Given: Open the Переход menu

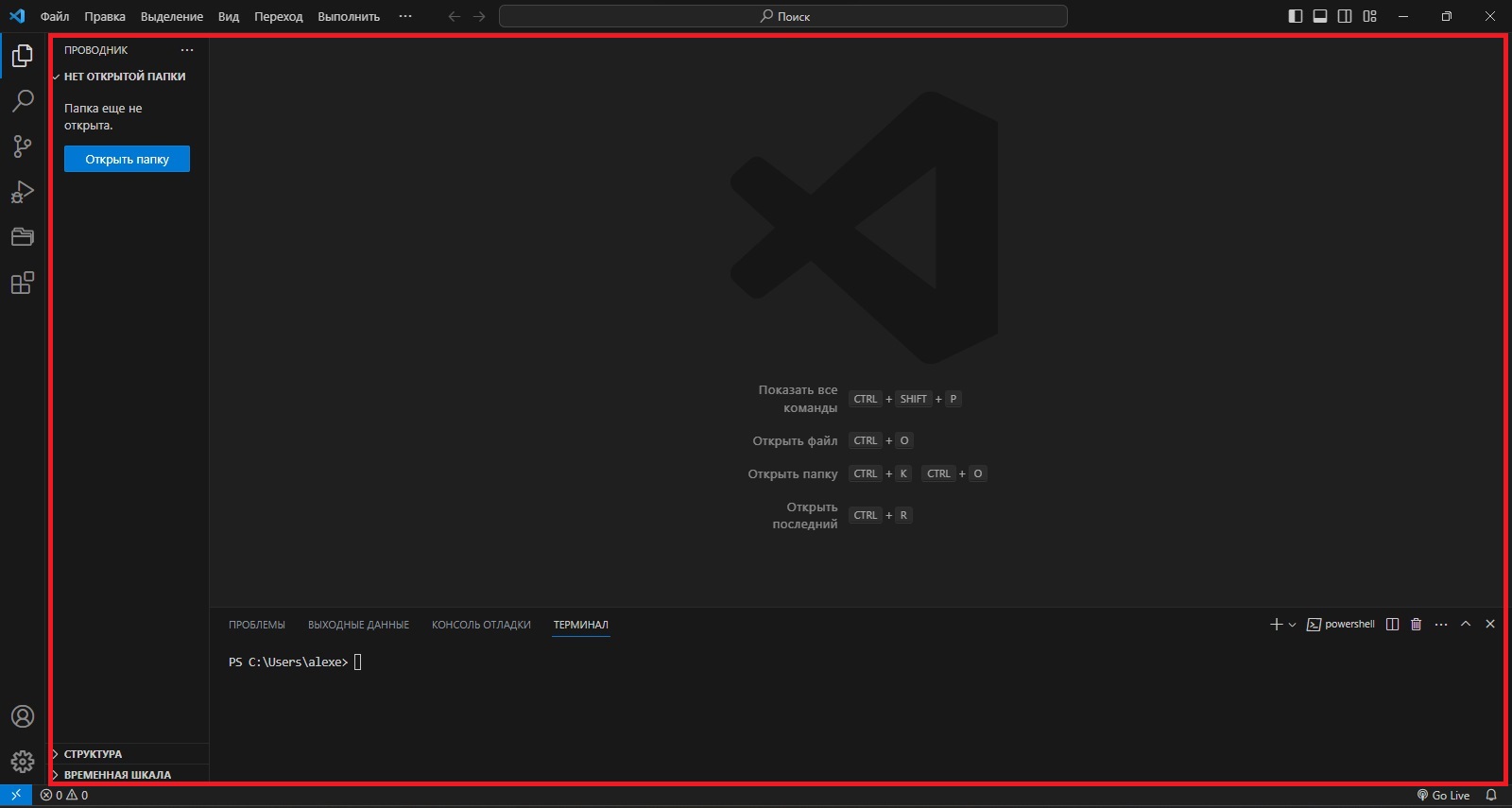Looking at the screenshot, I should [279, 16].
